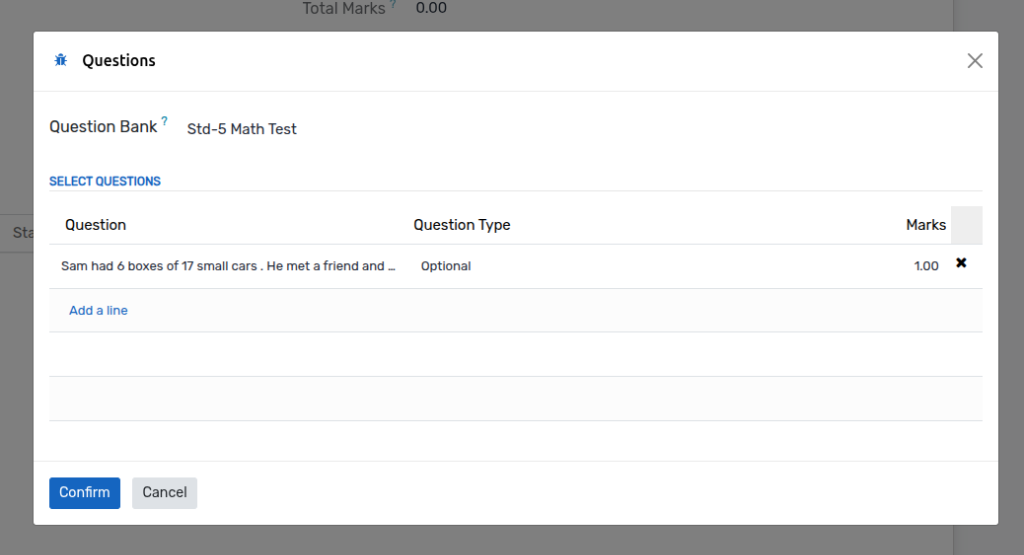This screenshot has height=555, width=1024.
Task: Select the '1.00' marks cell
Action: click(926, 266)
